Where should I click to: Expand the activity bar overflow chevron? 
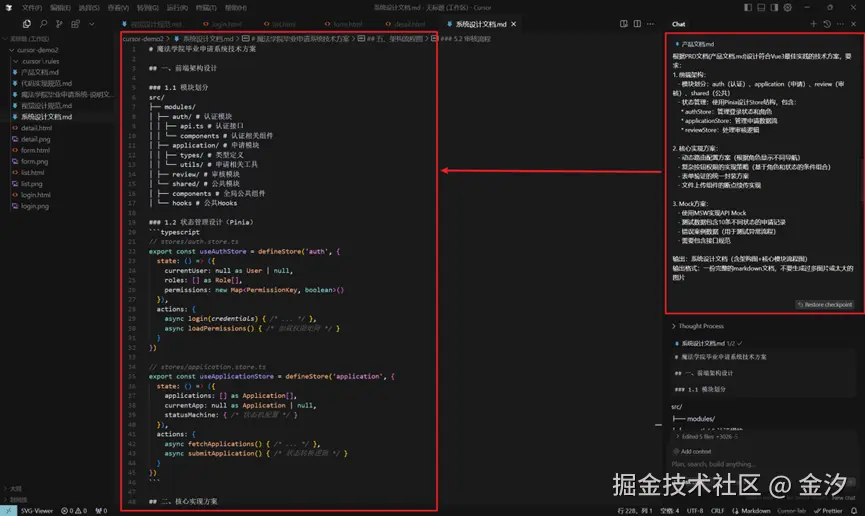tap(92, 24)
